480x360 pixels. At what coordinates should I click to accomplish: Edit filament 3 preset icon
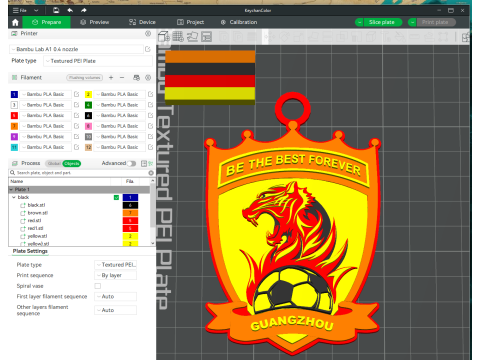76,105
